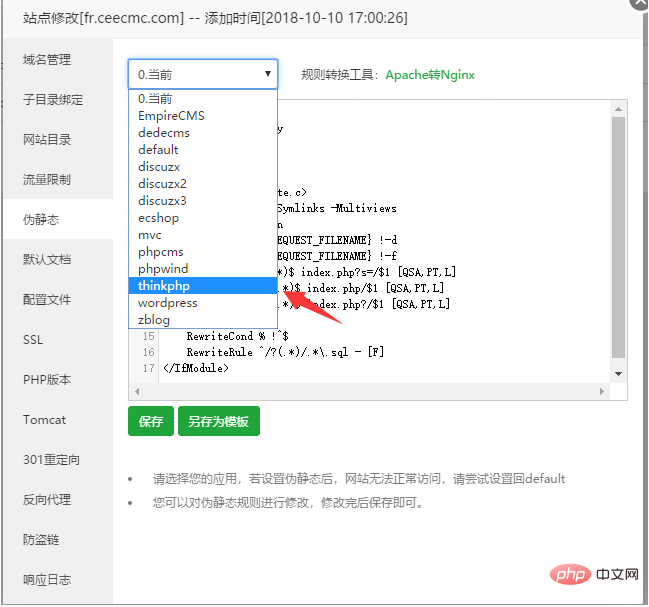Select the mvc option
This screenshot has width=649, height=607.
(203, 235)
